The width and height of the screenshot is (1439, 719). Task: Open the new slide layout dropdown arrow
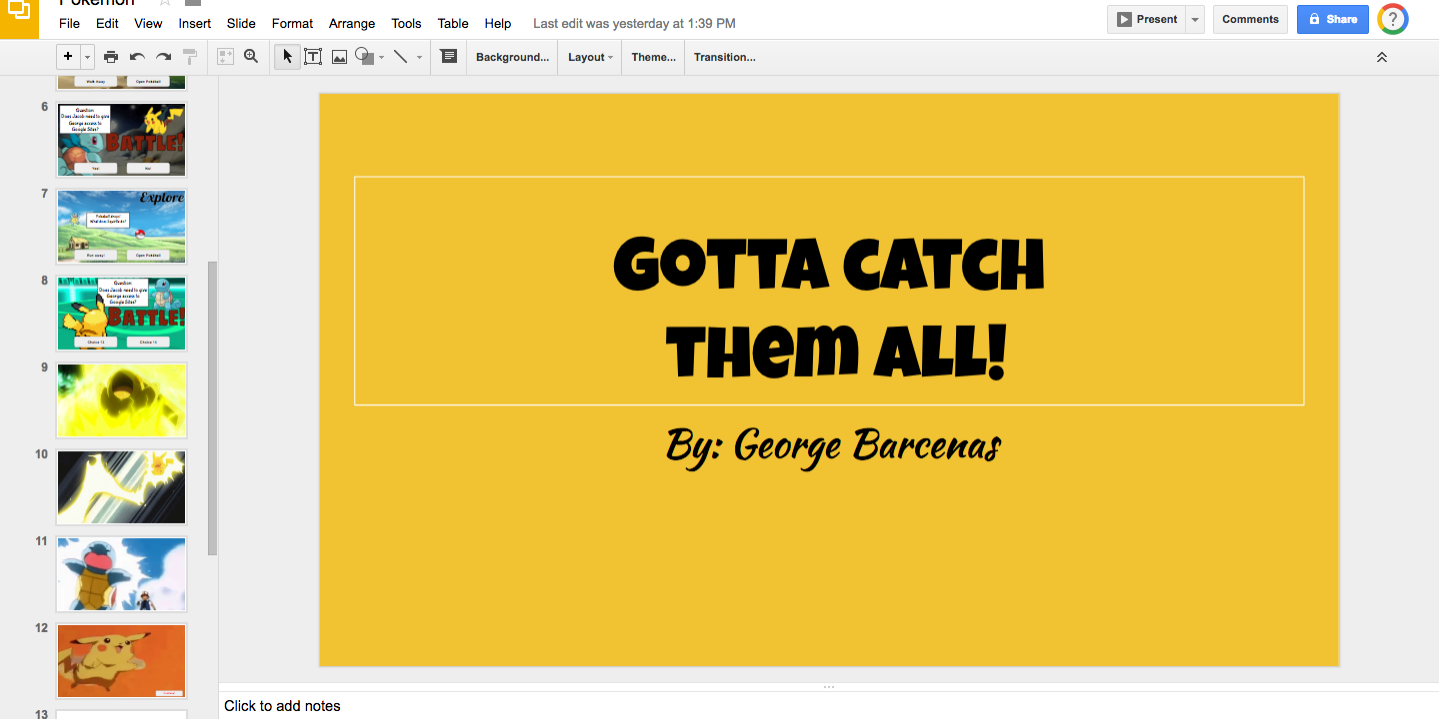[87, 57]
